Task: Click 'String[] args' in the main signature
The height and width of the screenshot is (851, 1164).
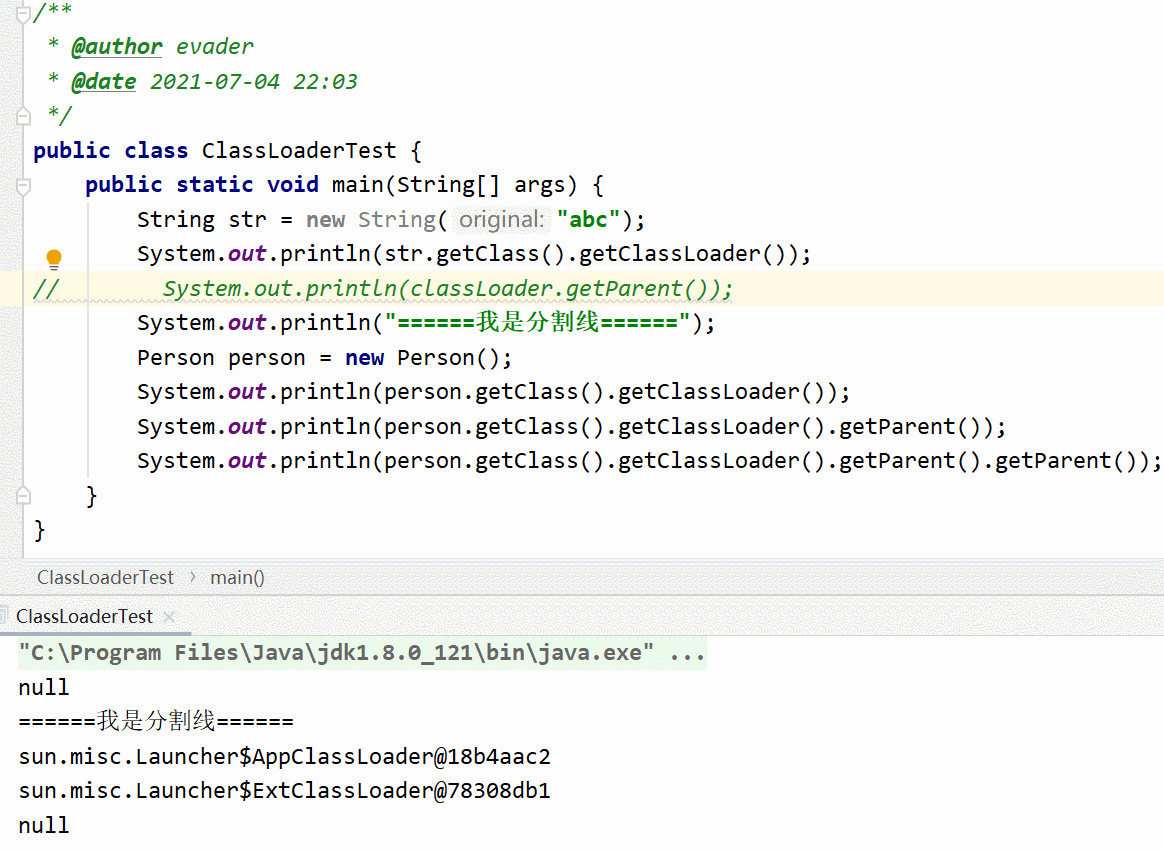Action: (486, 185)
